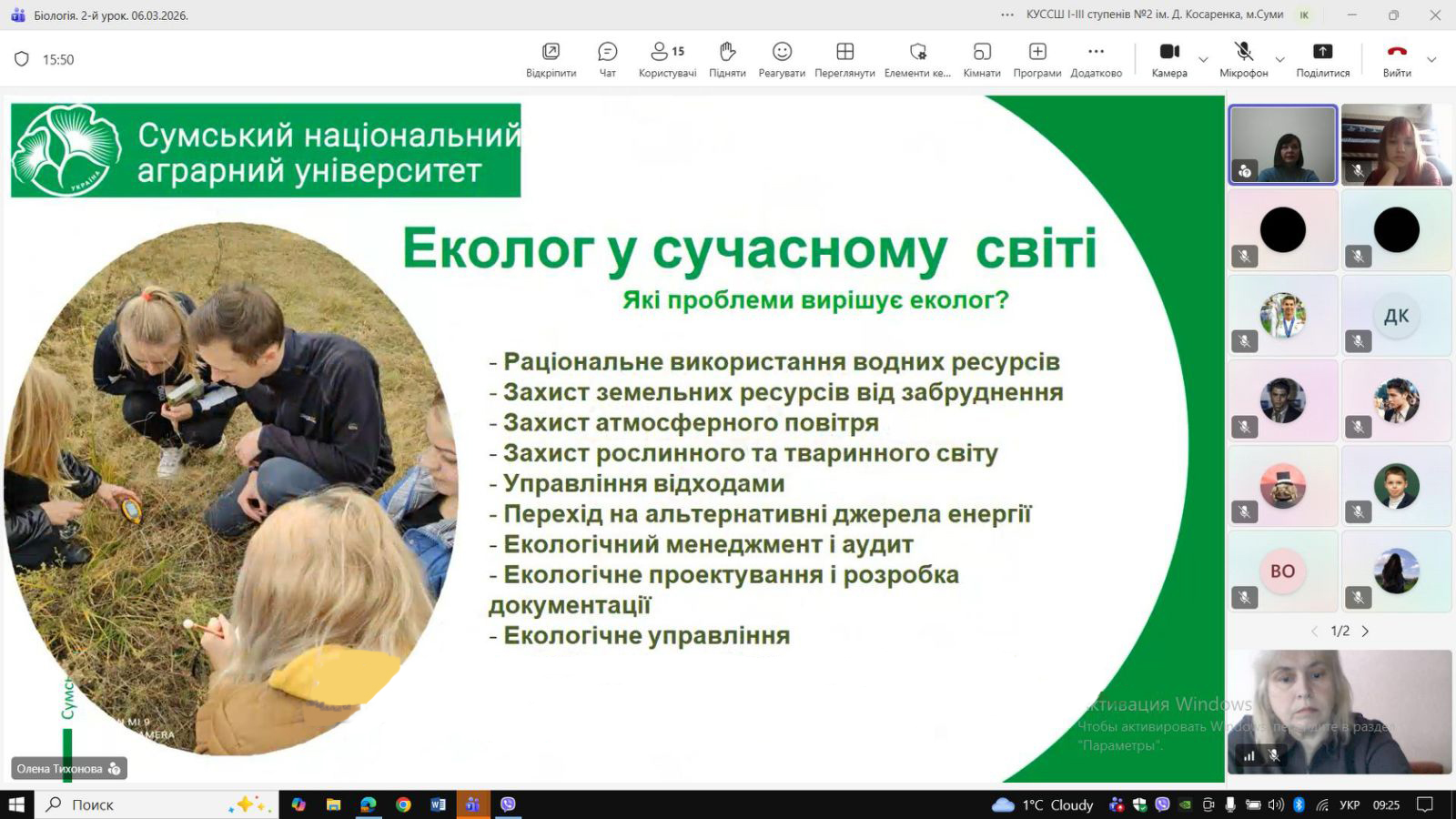The height and width of the screenshot is (819, 1456).
Task: Open the three-dot menu in the title bar
Action: 1006,15
